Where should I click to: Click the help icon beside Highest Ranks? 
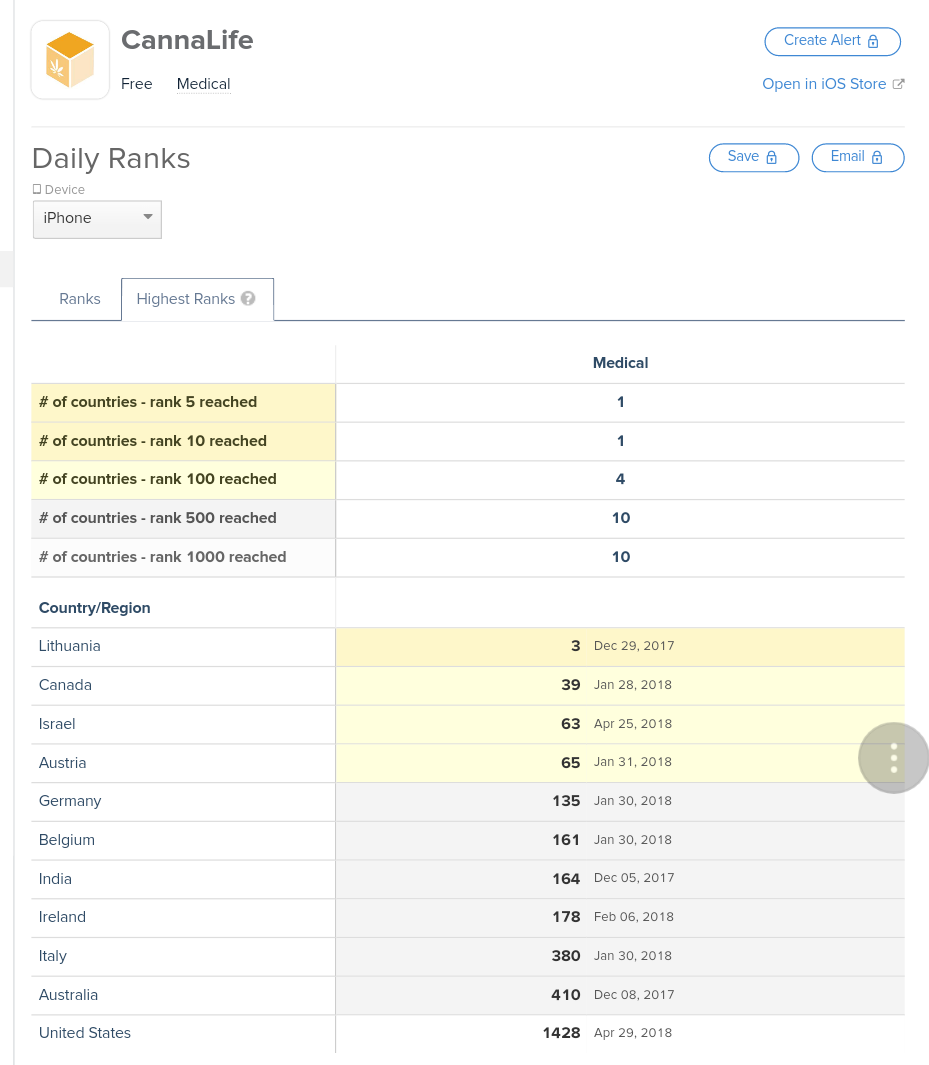[248, 299]
